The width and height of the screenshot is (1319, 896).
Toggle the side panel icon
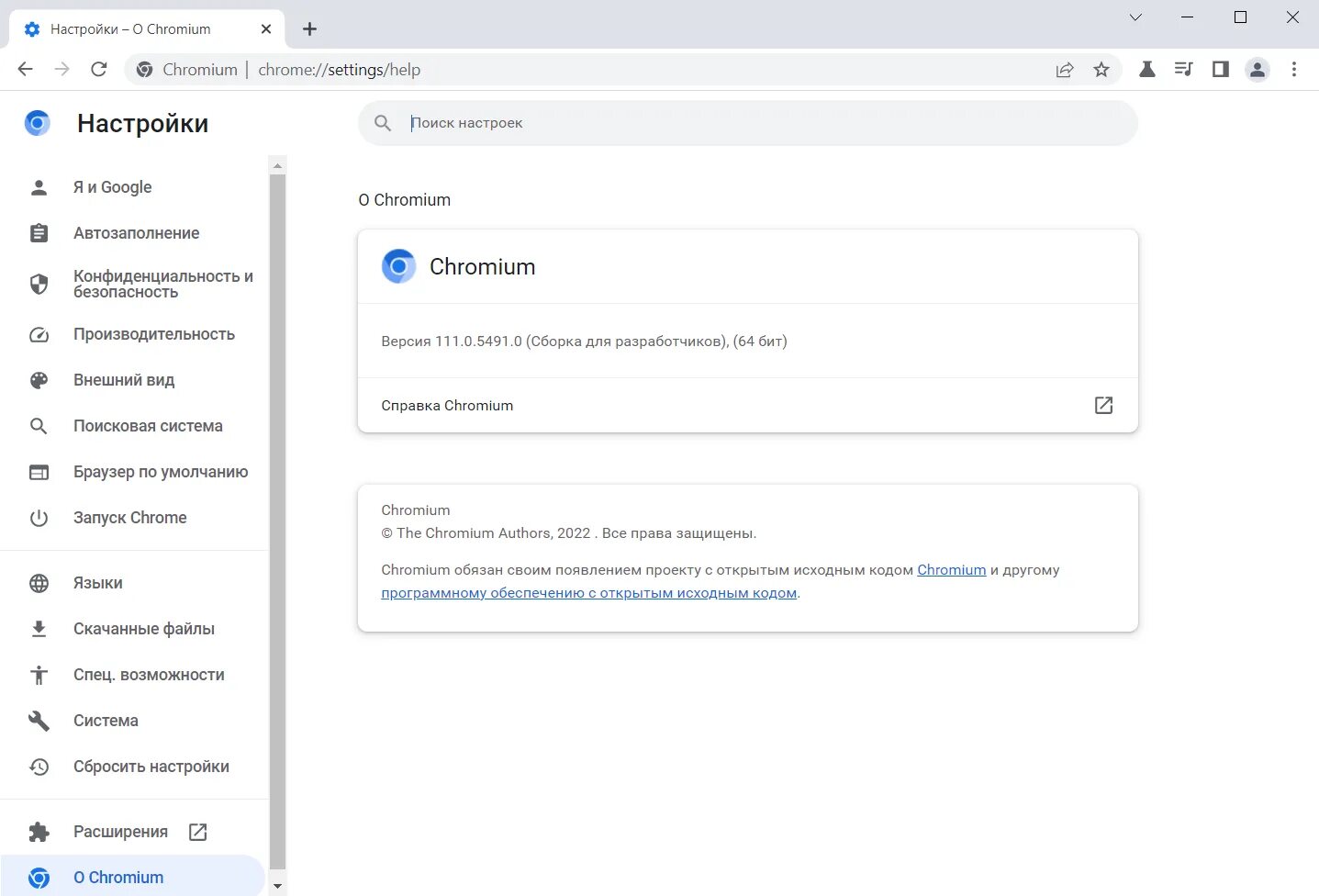click(x=1220, y=70)
